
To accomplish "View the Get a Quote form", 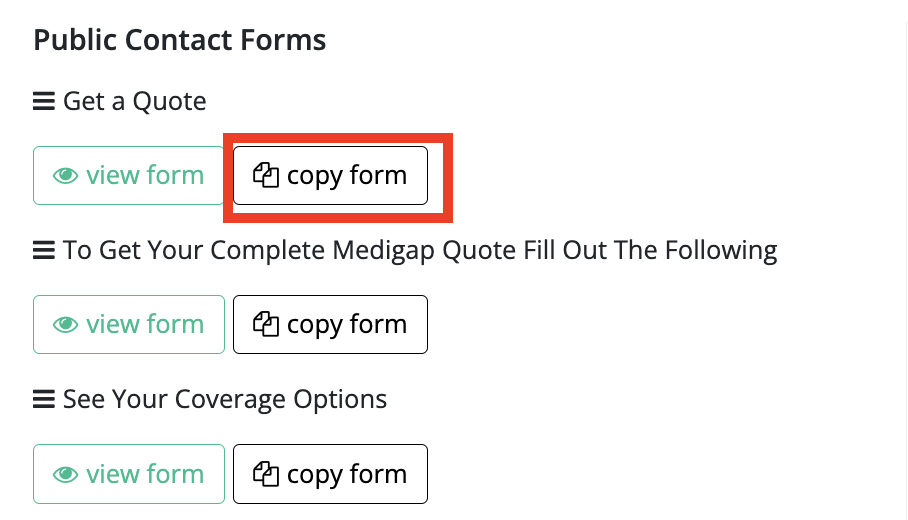I will (129, 175).
